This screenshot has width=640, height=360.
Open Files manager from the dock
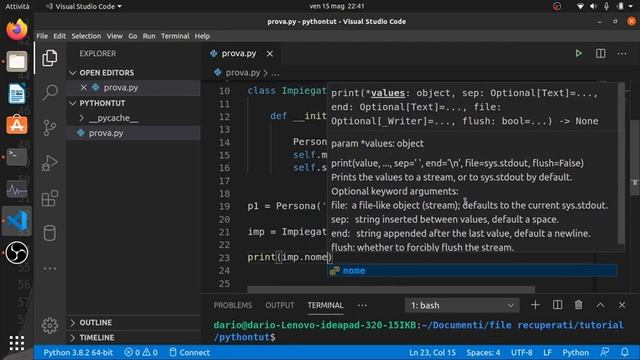[x=17, y=62]
